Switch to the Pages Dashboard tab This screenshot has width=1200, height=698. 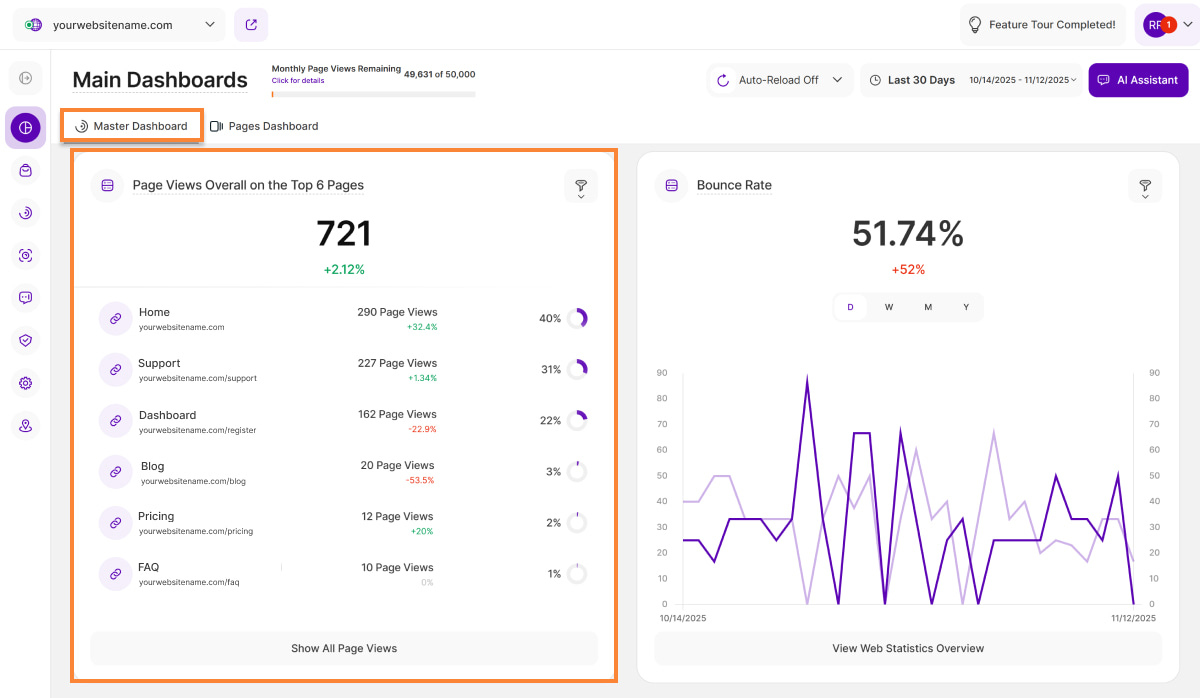[x=264, y=126]
